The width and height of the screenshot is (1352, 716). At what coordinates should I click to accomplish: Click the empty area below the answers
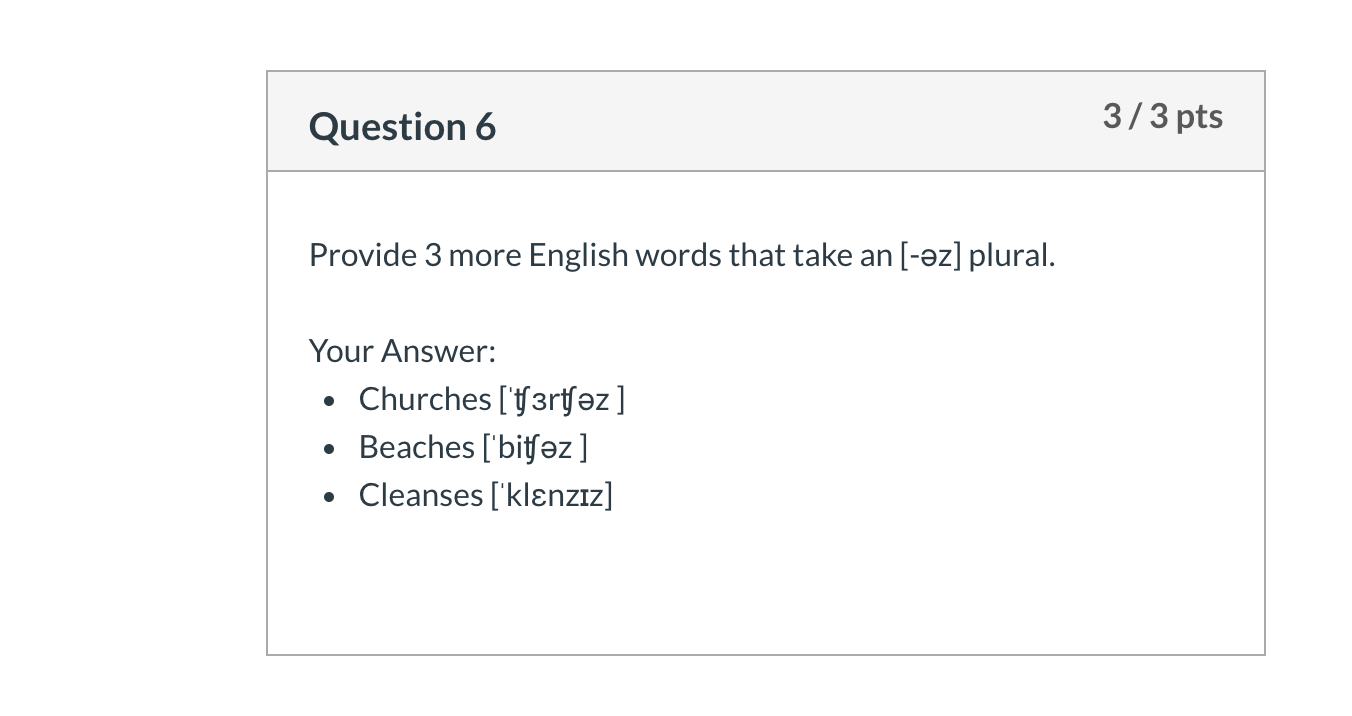coord(766,585)
